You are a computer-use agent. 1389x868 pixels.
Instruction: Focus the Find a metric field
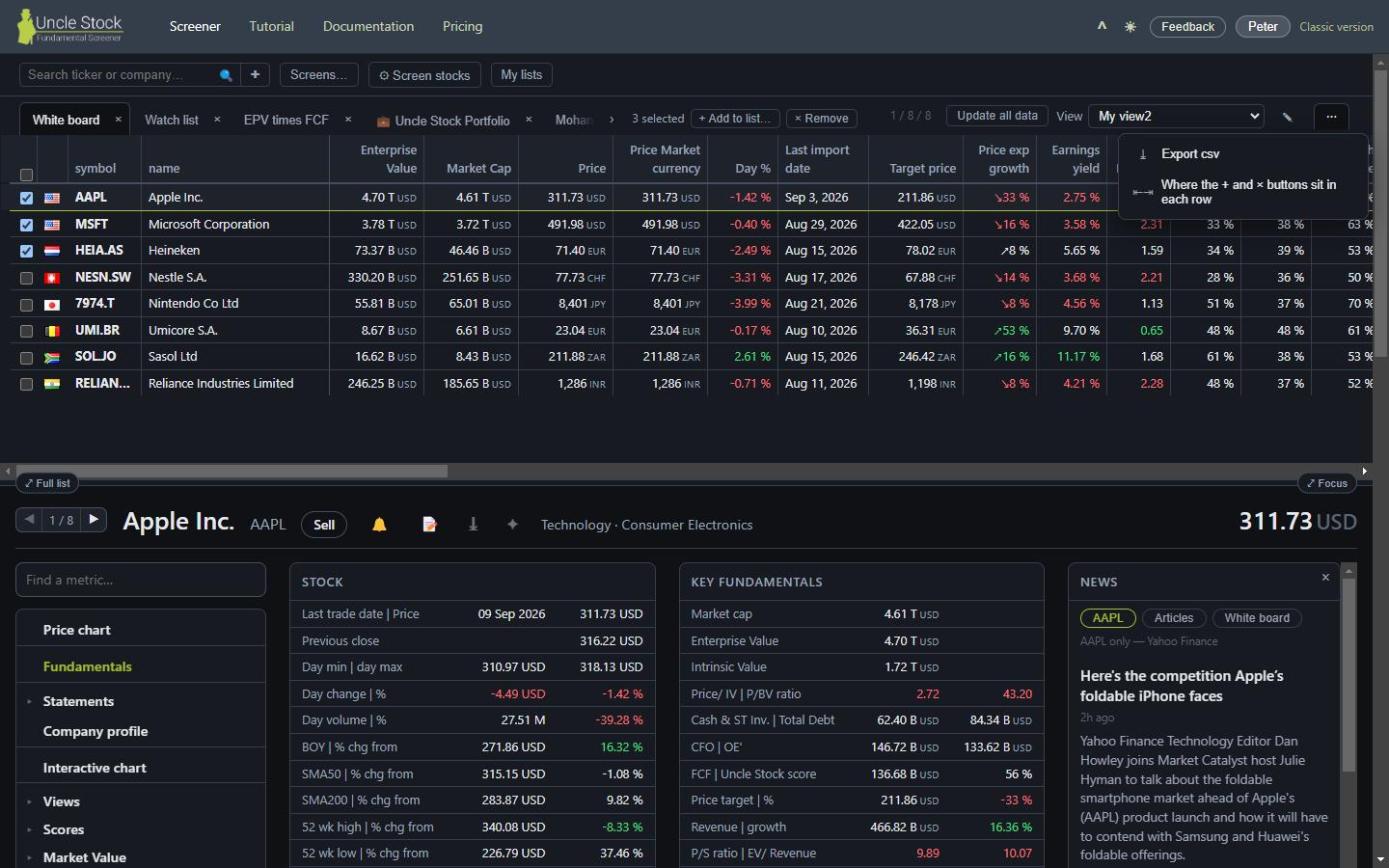point(141,580)
